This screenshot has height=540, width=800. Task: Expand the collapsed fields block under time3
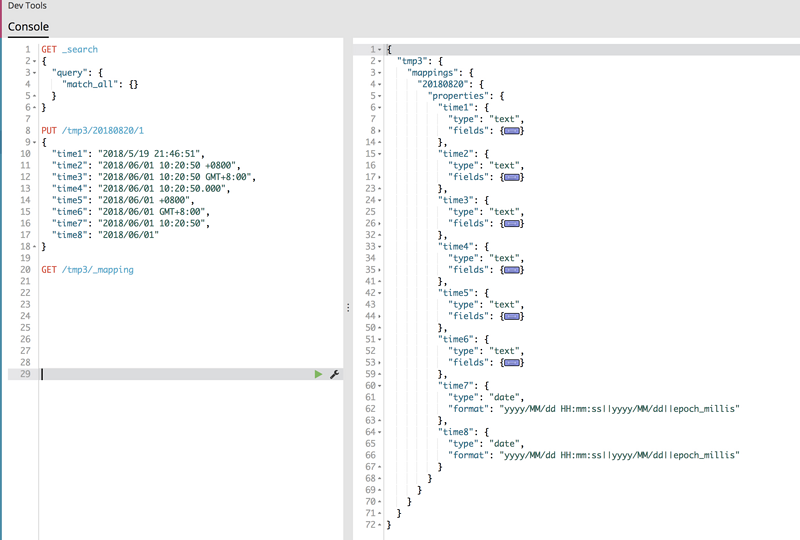(512, 224)
